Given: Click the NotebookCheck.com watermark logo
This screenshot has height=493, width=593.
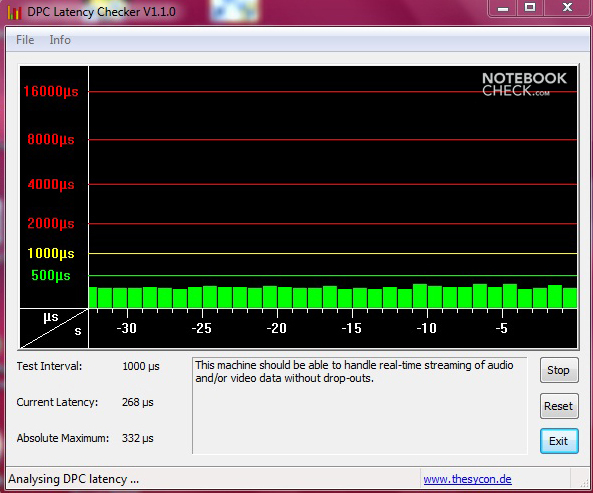Looking at the screenshot, I should click(524, 84).
